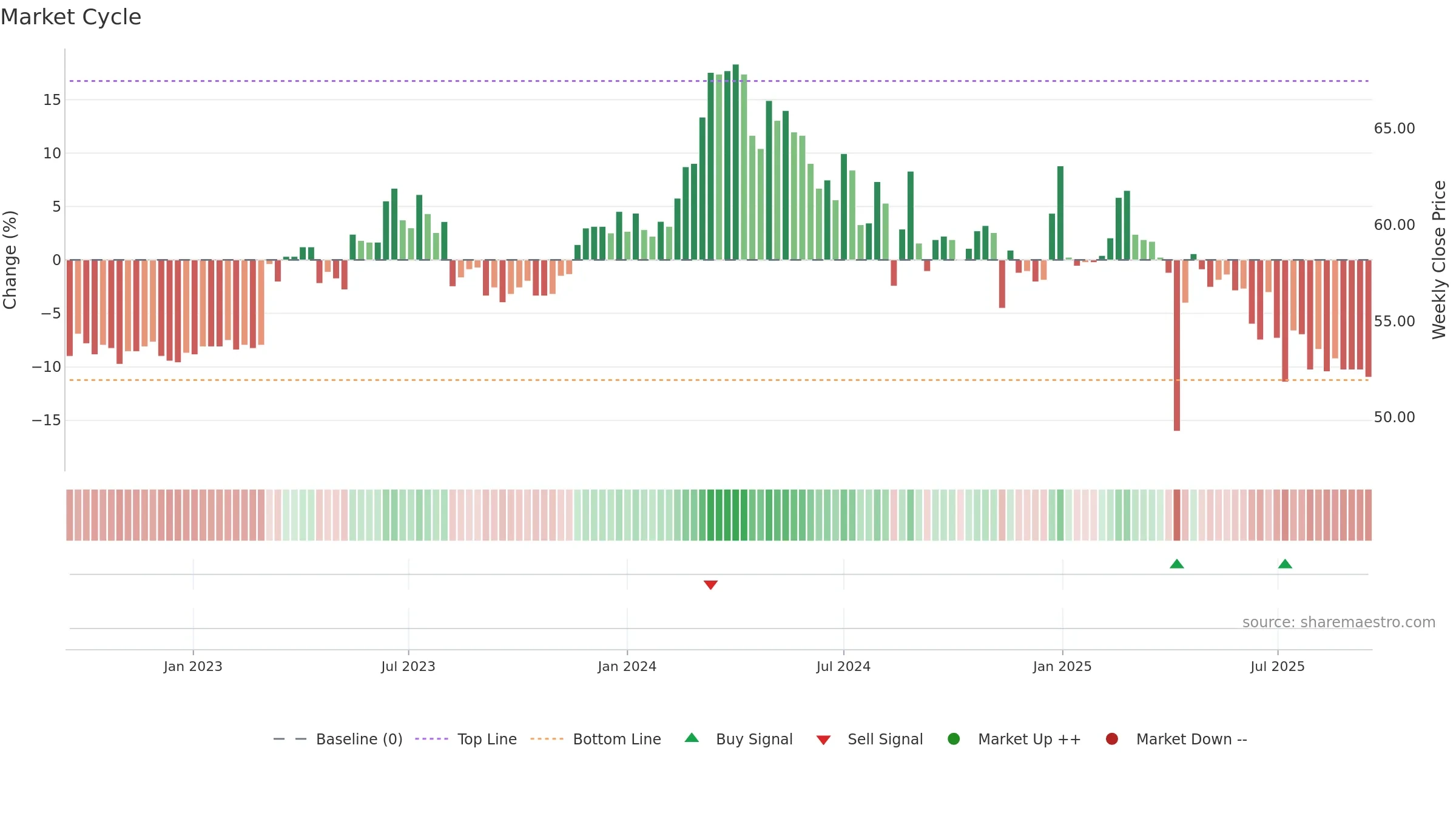Click the green triangle icon in legend
Viewport: 1456px width, 819px height.
[x=692, y=738]
